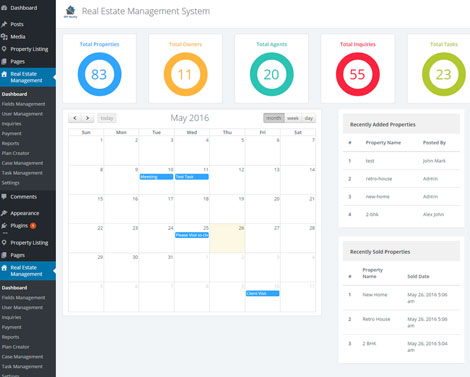
Task: Open Posts via the pin icon
Action: click(x=4, y=24)
